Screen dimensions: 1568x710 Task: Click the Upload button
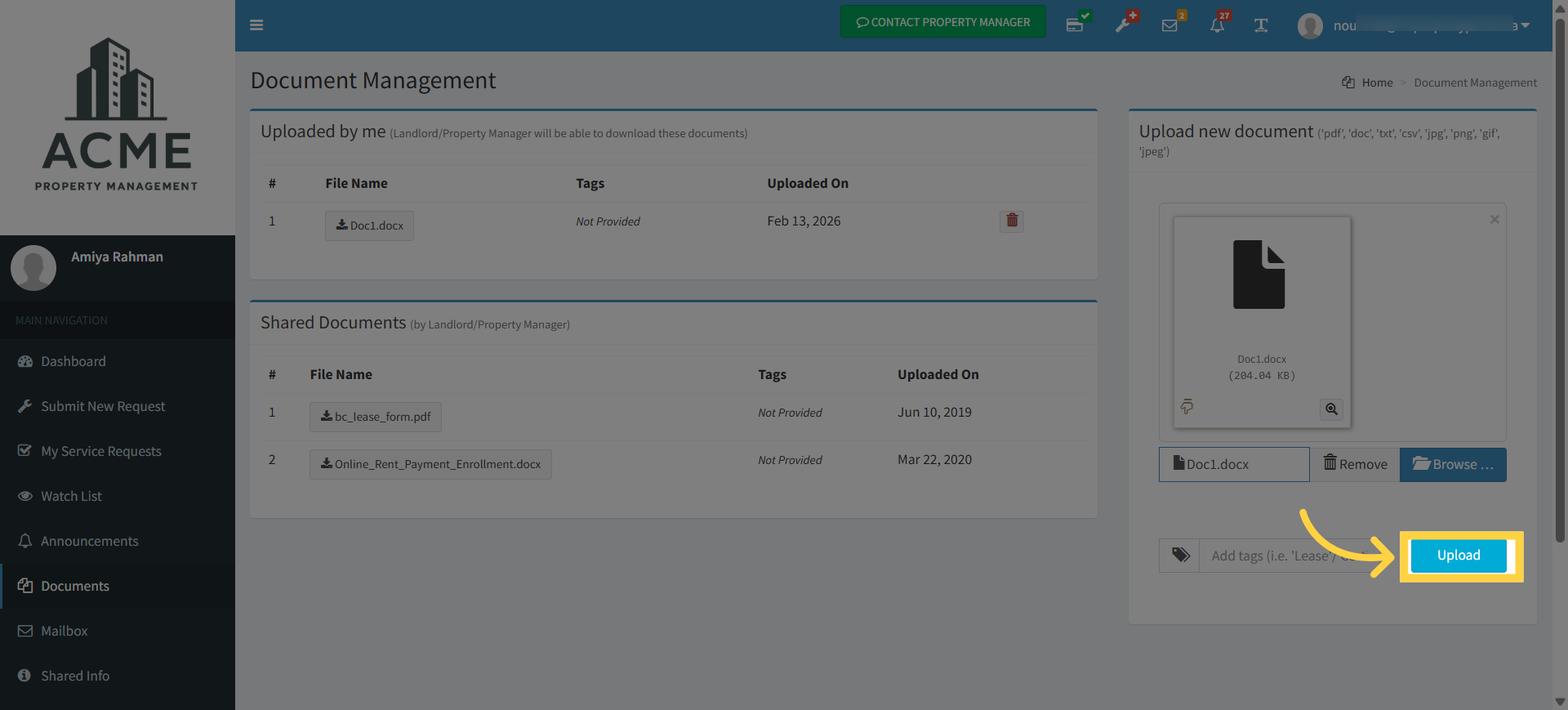pyautogui.click(x=1459, y=556)
